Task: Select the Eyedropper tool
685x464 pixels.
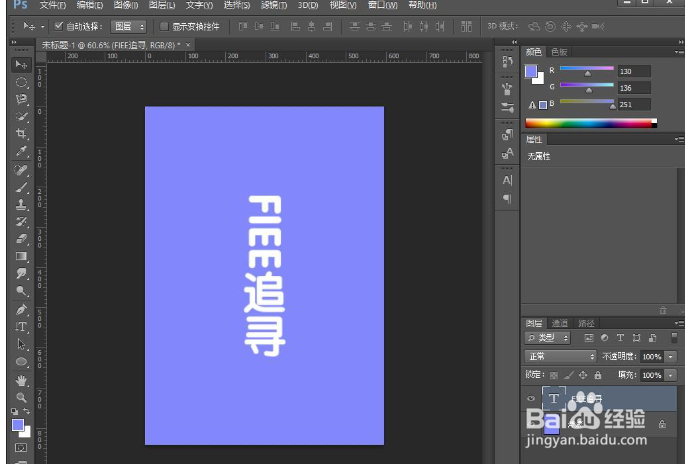Action: 21,151
